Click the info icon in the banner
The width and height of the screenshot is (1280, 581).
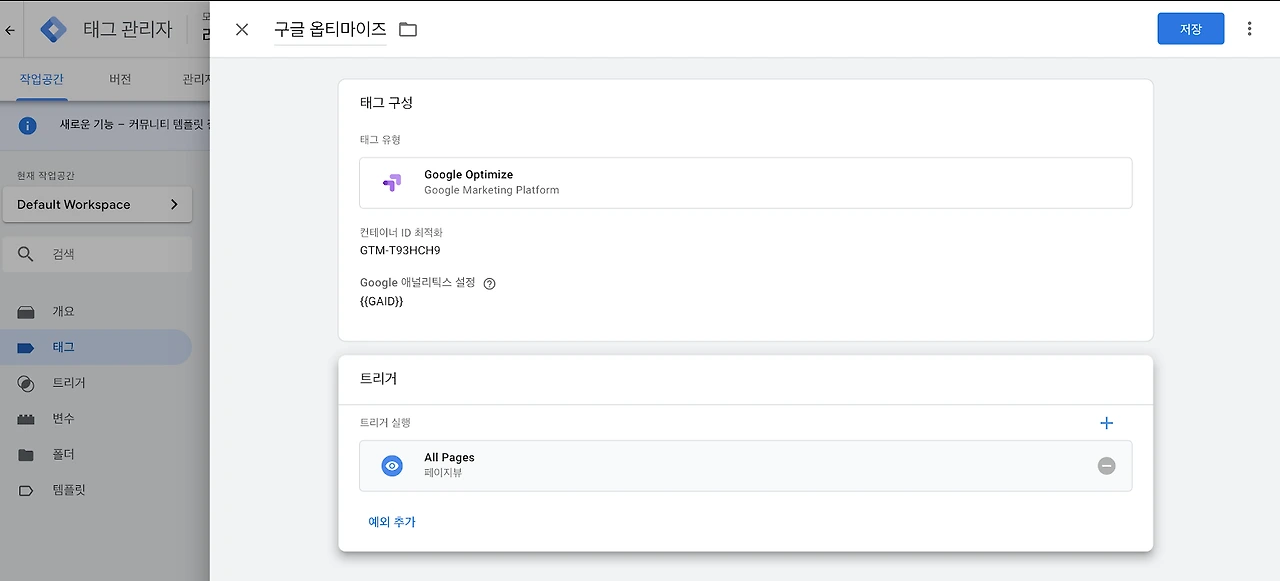pyautogui.click(x=27, y=125)
